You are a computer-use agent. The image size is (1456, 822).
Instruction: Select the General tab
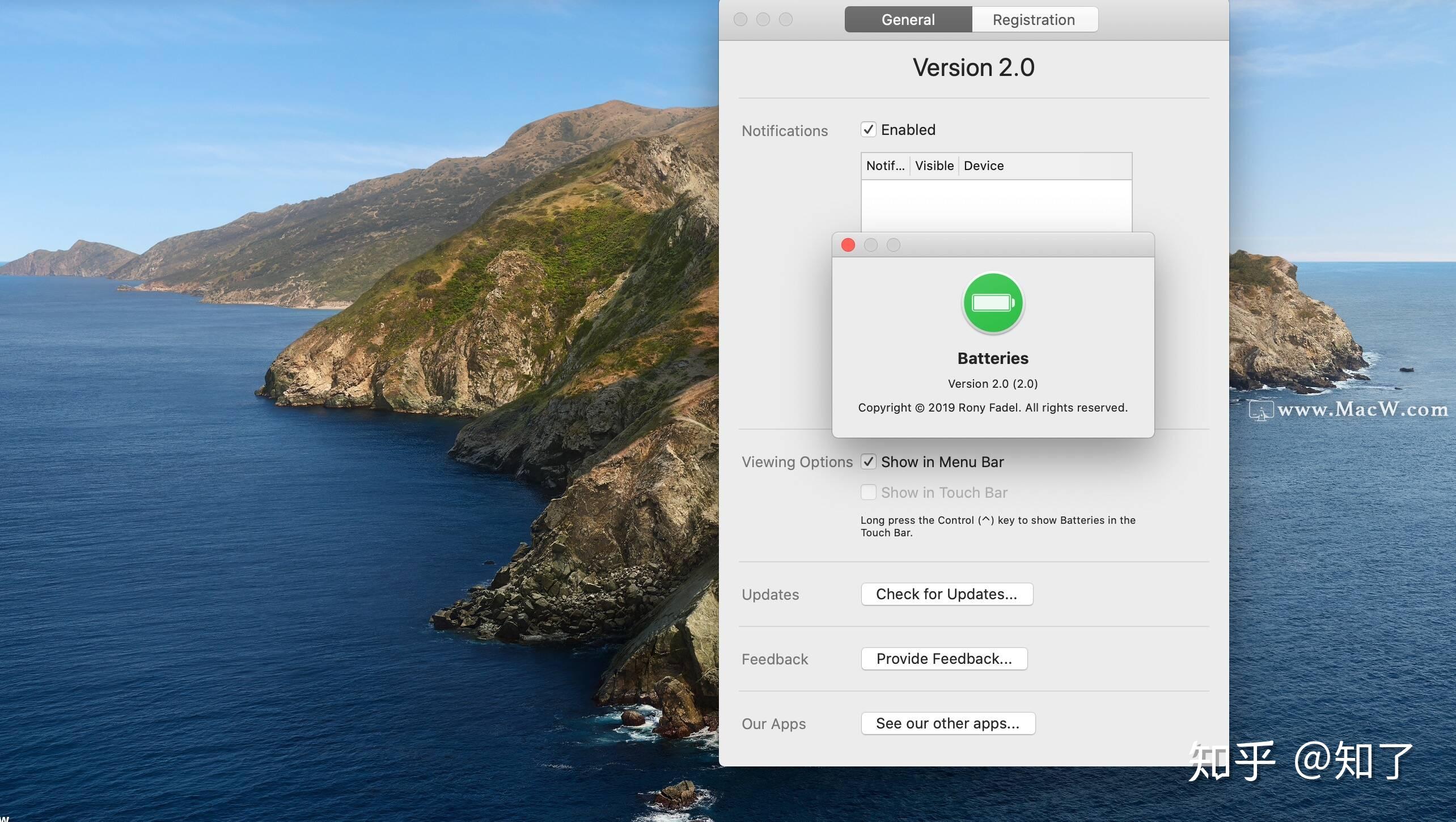[908, 20]
